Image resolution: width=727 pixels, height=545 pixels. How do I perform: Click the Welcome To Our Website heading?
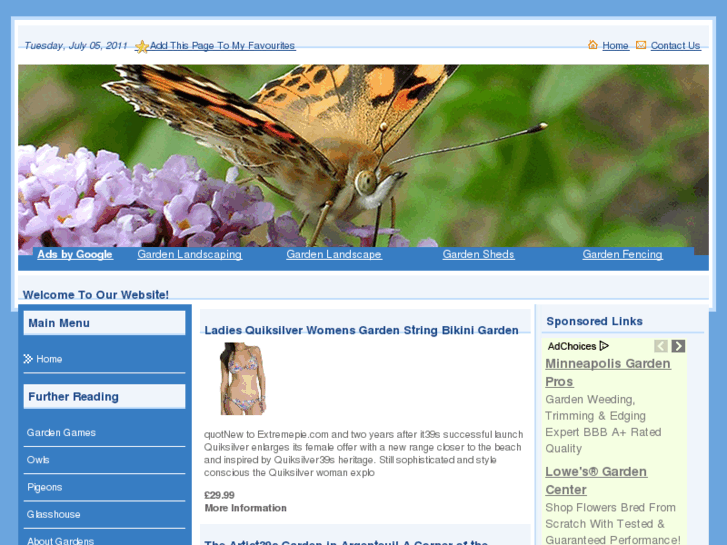click(x=96, y=295)
